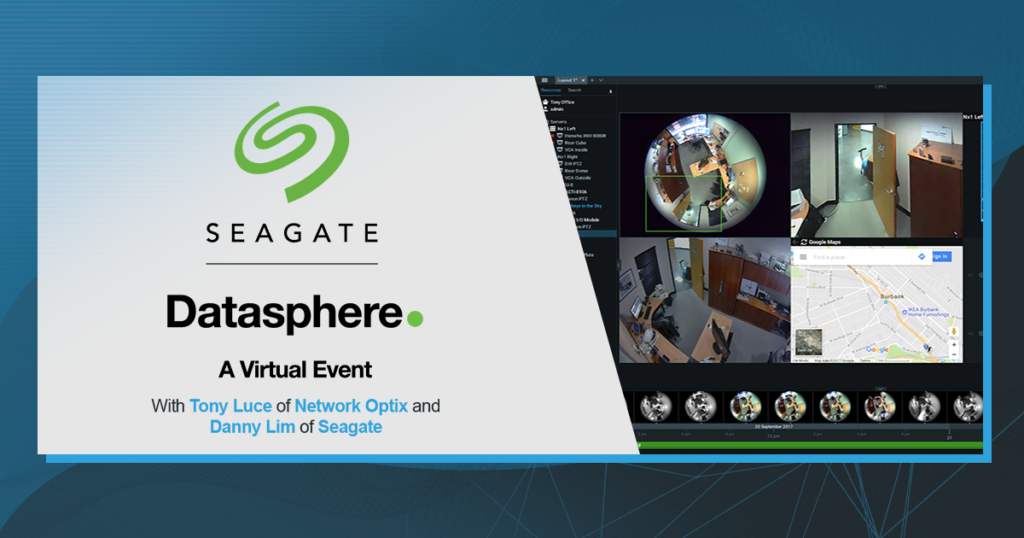The image size is (1024, 538).
Task: Select the Resources panel tab
Action: point(551,90)
